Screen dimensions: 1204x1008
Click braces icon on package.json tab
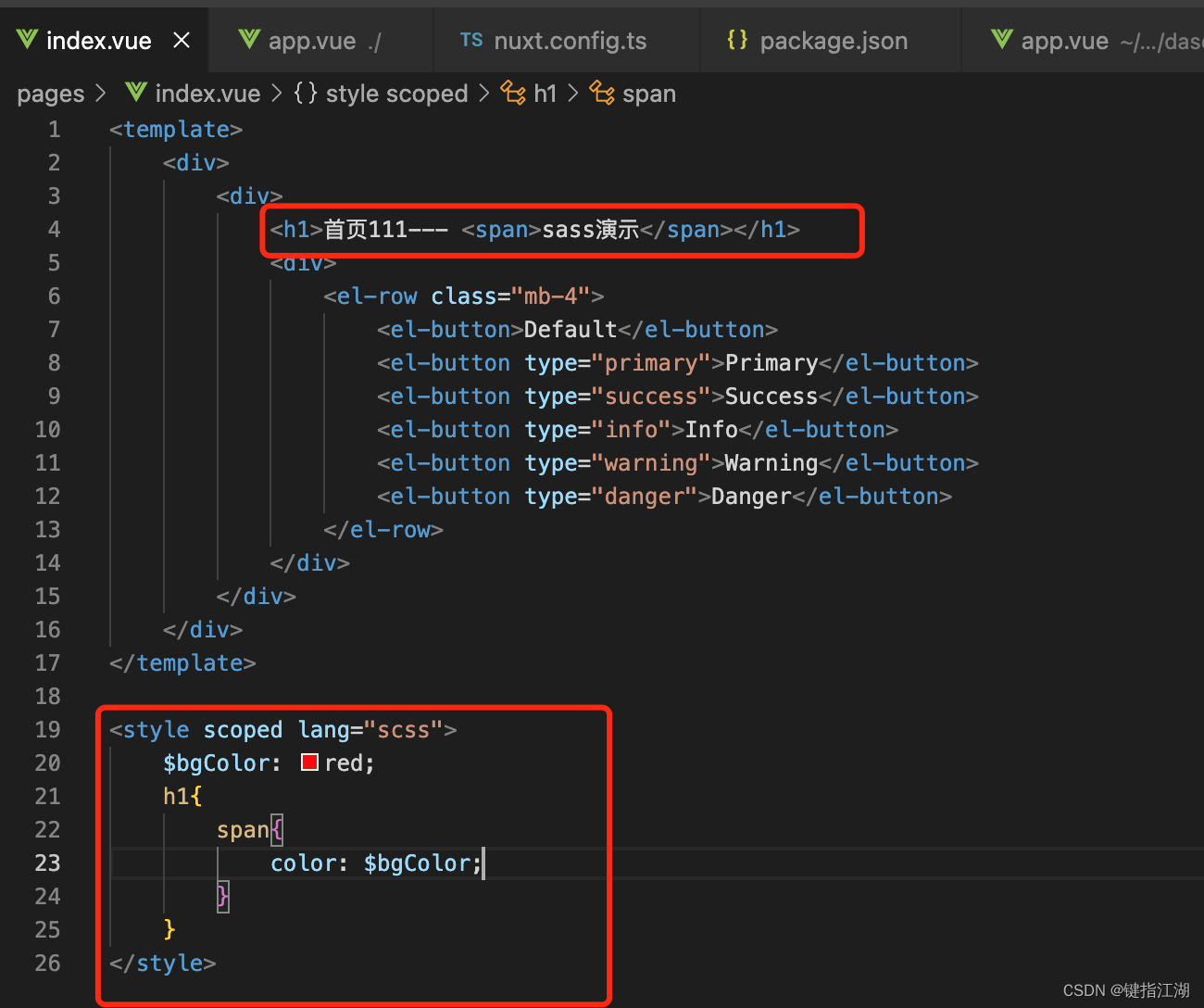point(737,39)
